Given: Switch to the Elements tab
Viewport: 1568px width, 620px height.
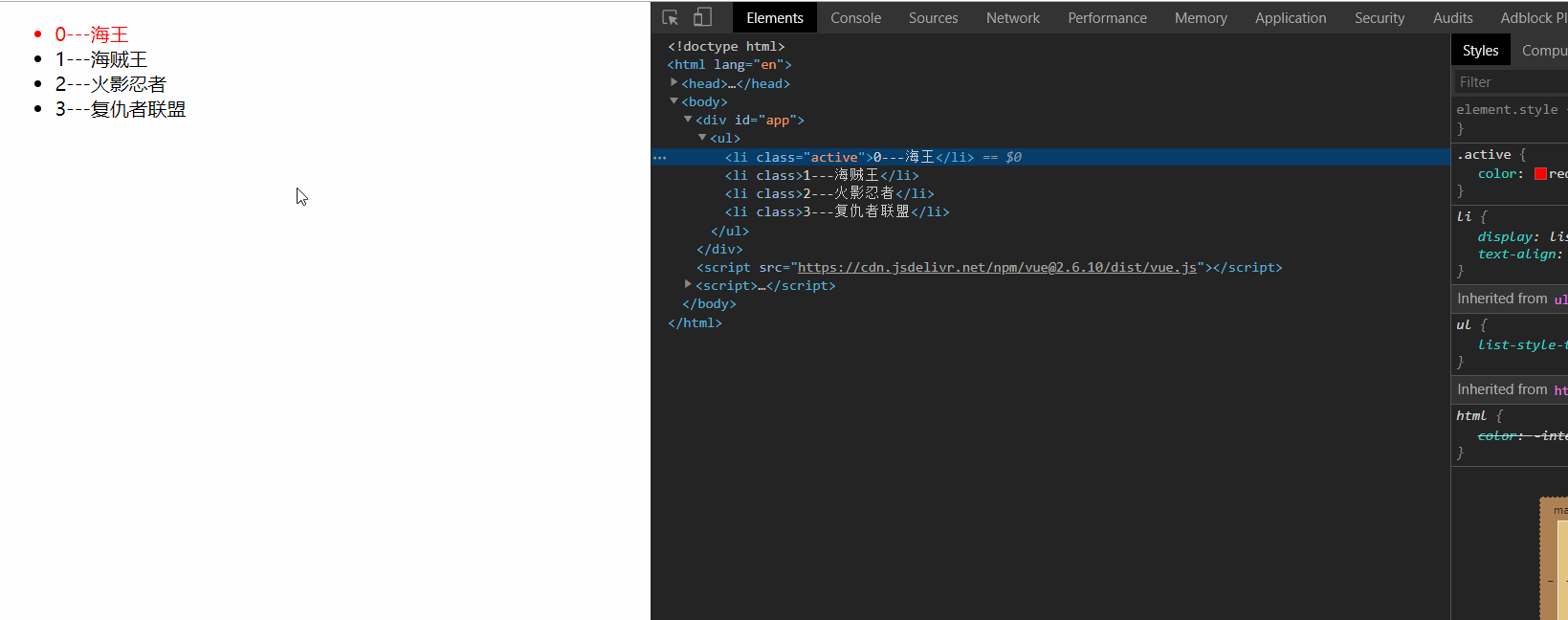Looking at the screenshot, I should pyautogui.click(x=775, y=17).
